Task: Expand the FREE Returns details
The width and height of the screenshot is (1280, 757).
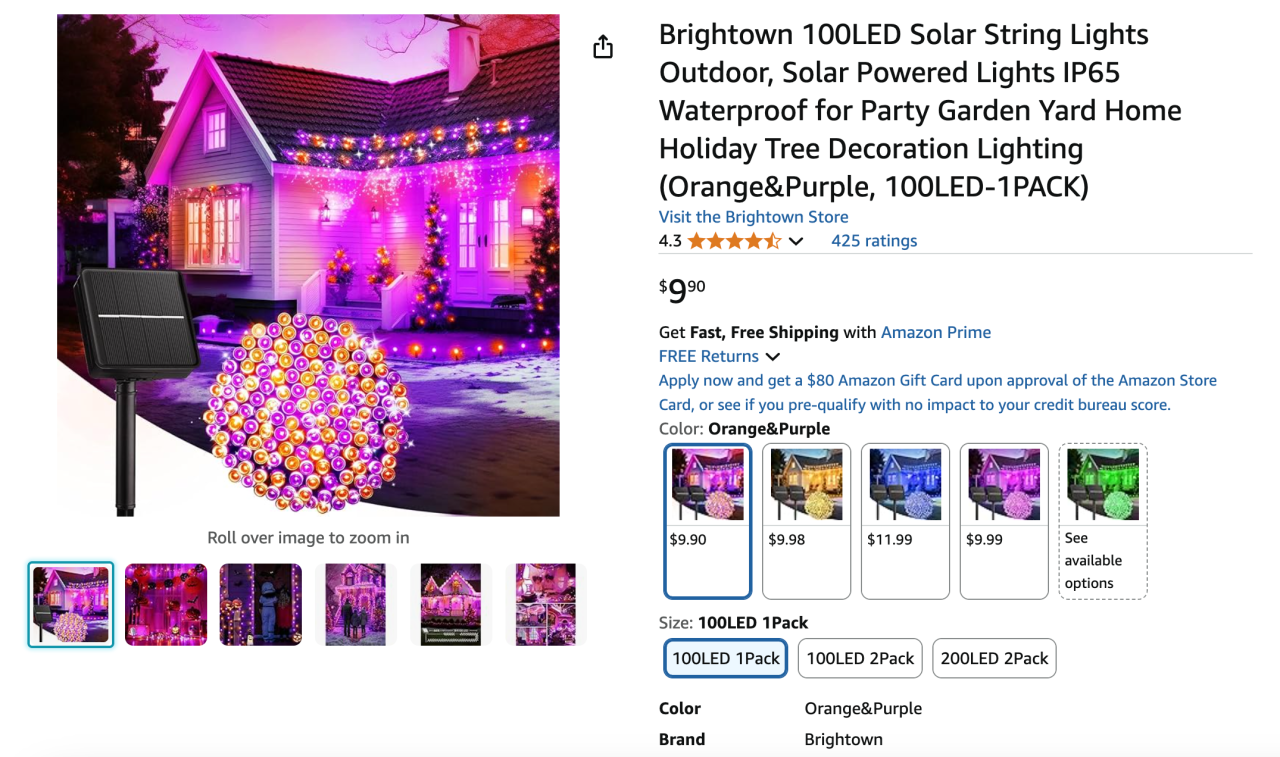Action: (x=772, y=356)
